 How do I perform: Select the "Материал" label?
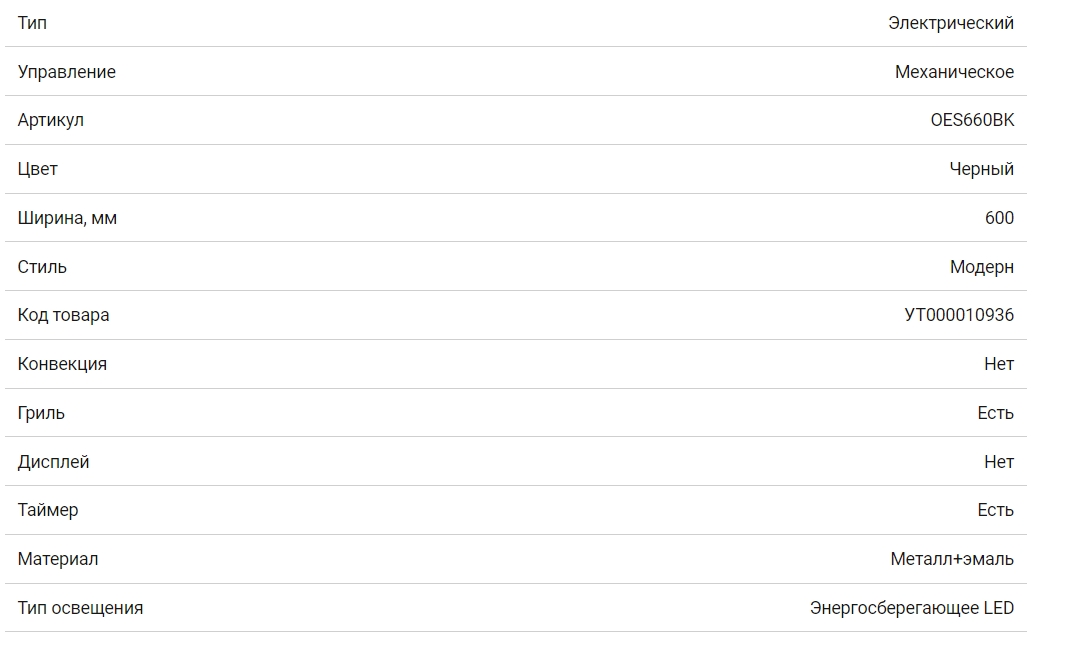(57, 559)
